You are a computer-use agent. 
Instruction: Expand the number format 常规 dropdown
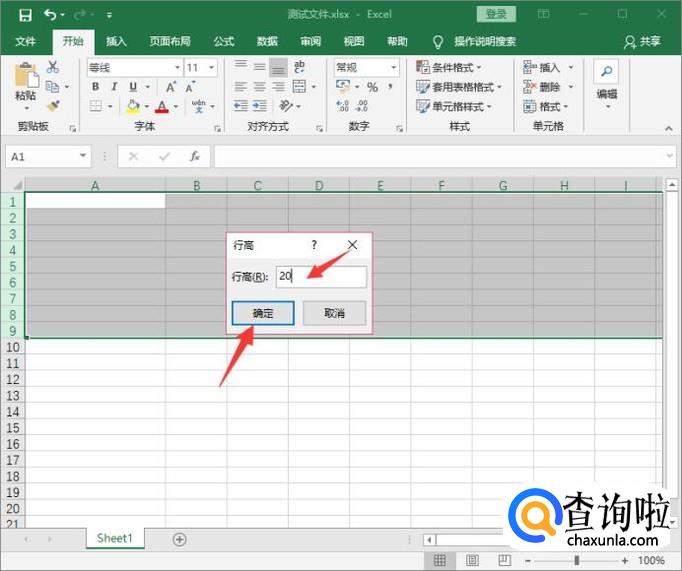(x=393, y=67)
